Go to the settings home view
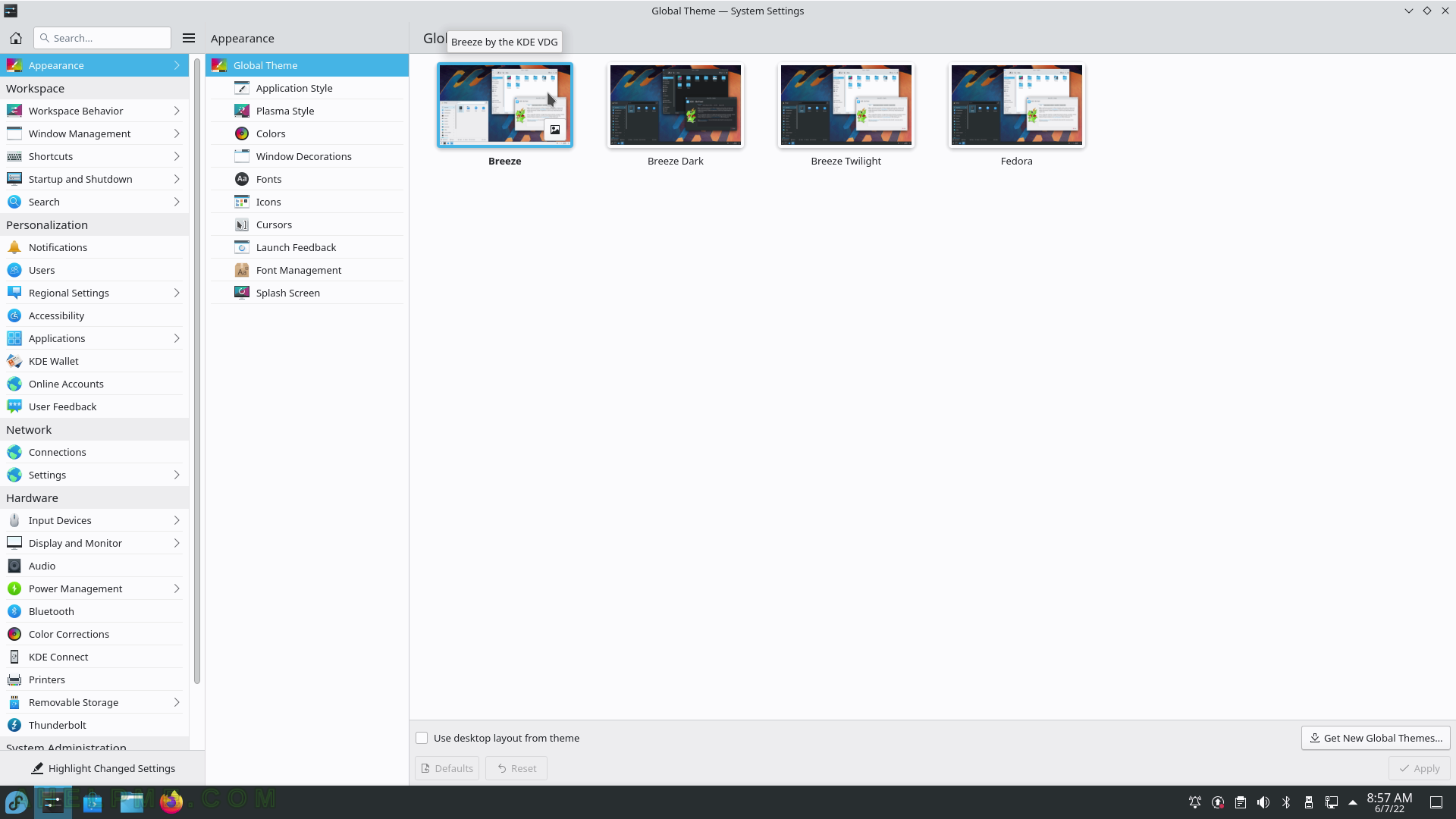1456x819 pixels. click(15, 38)
